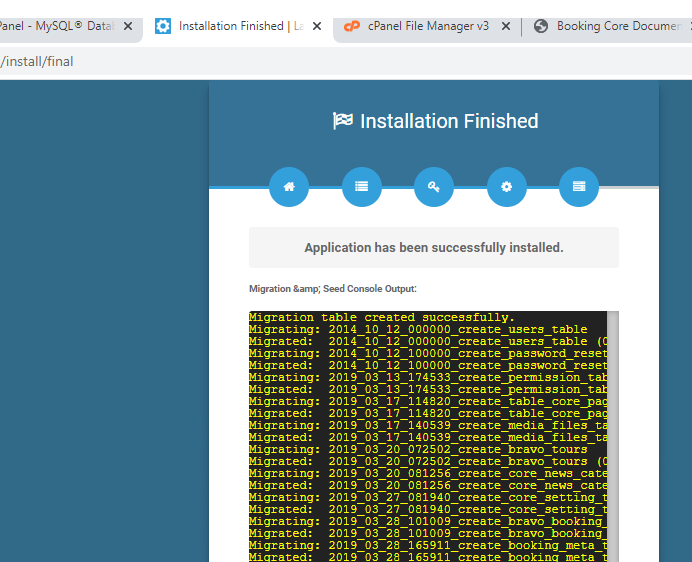This screenshot has height=562, width=692.
Task: Click the final server step icon
Action: (x=579, y=187)
